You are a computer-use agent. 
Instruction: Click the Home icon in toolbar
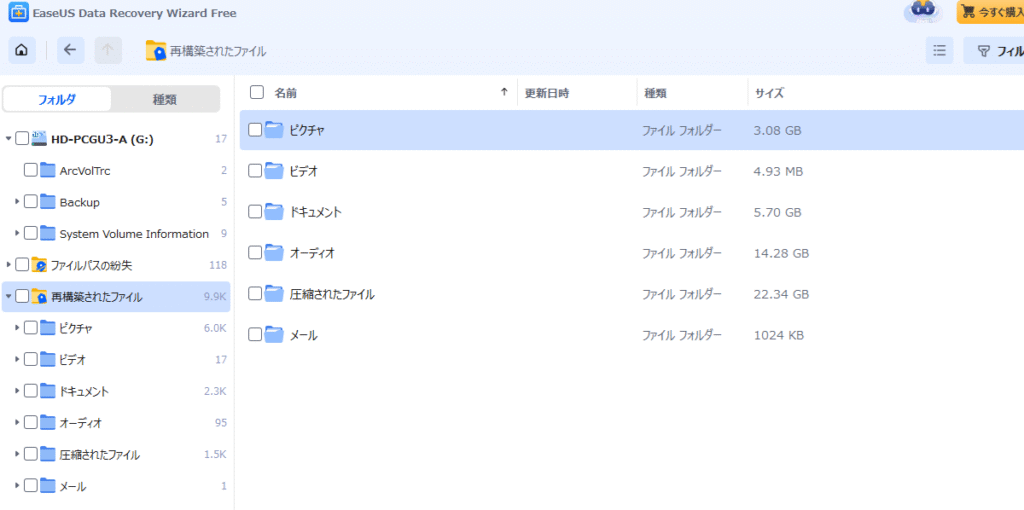tap(22, 50)
